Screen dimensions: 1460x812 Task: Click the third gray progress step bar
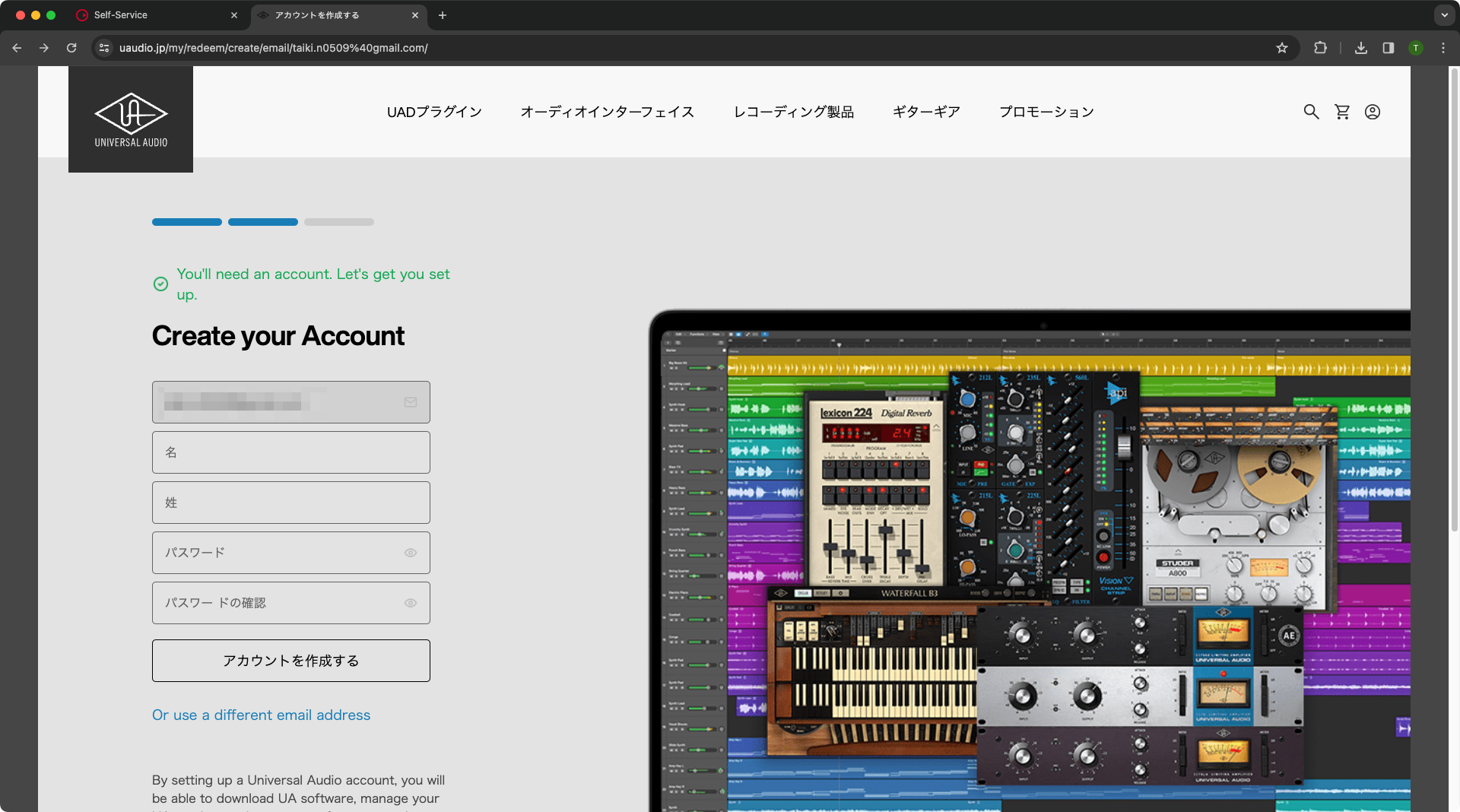coord(339,222)
